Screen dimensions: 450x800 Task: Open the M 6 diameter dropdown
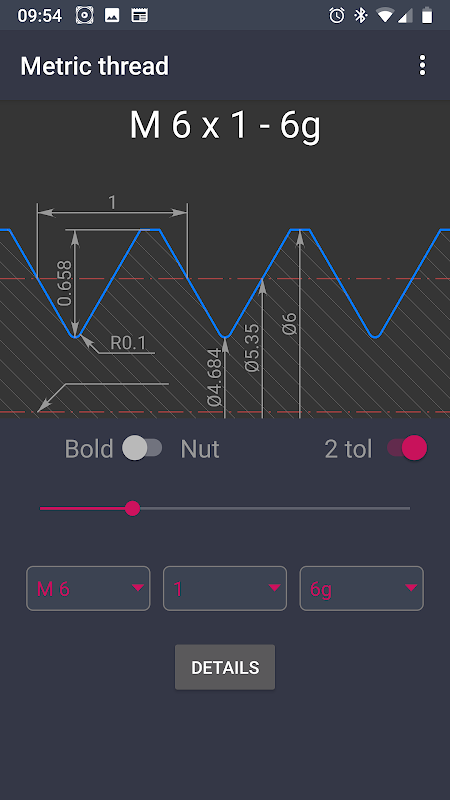coord(88,588)
